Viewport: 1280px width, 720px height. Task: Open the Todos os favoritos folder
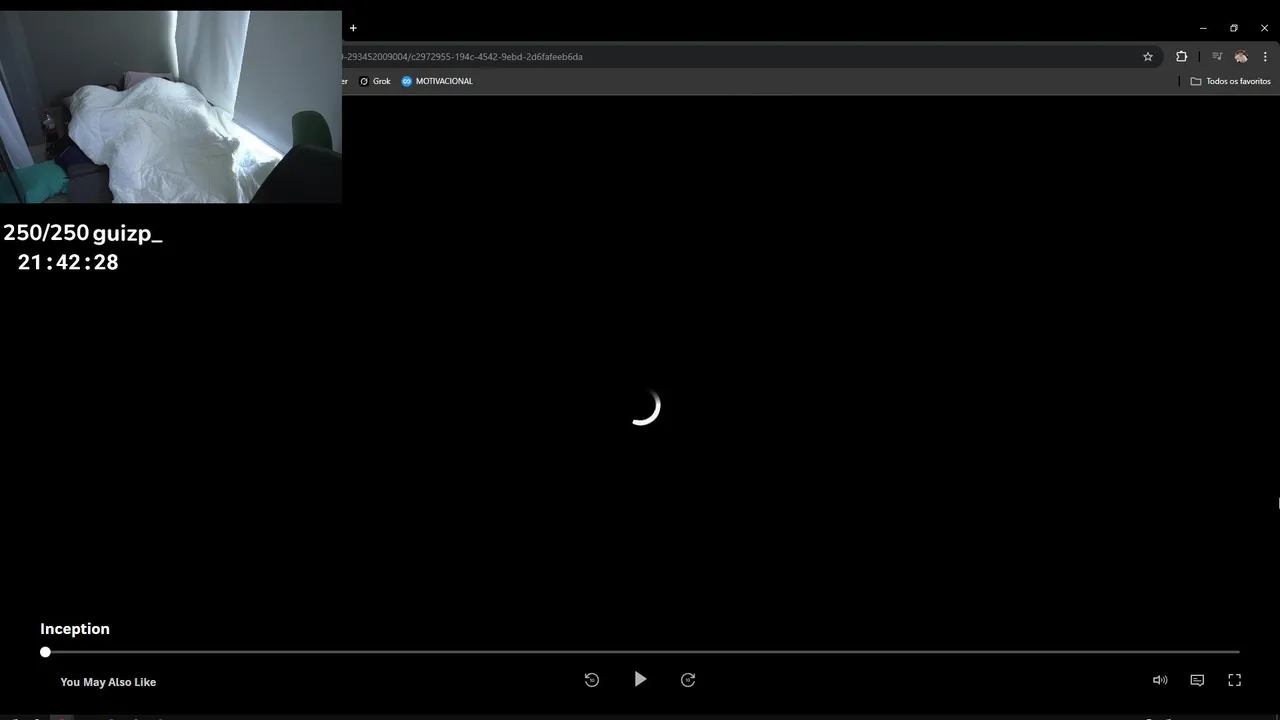pos(1230,81)
